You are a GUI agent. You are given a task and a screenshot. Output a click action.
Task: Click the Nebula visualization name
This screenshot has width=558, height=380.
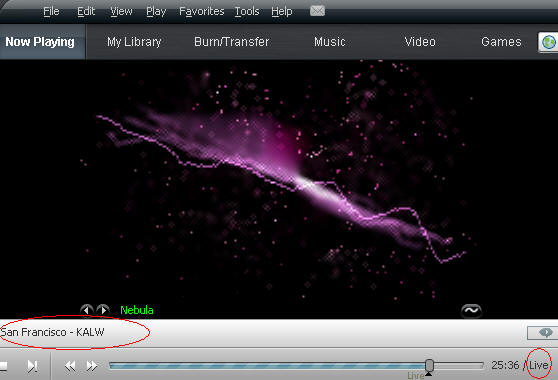(x=137, y=310)
